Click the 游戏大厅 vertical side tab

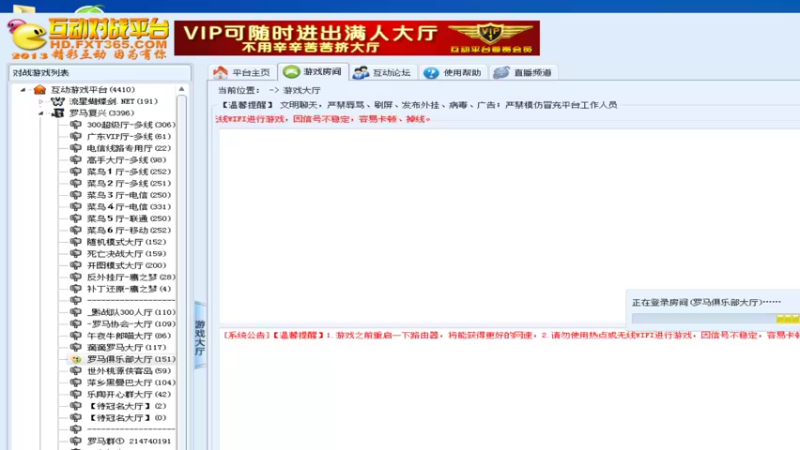click(200, 336)
